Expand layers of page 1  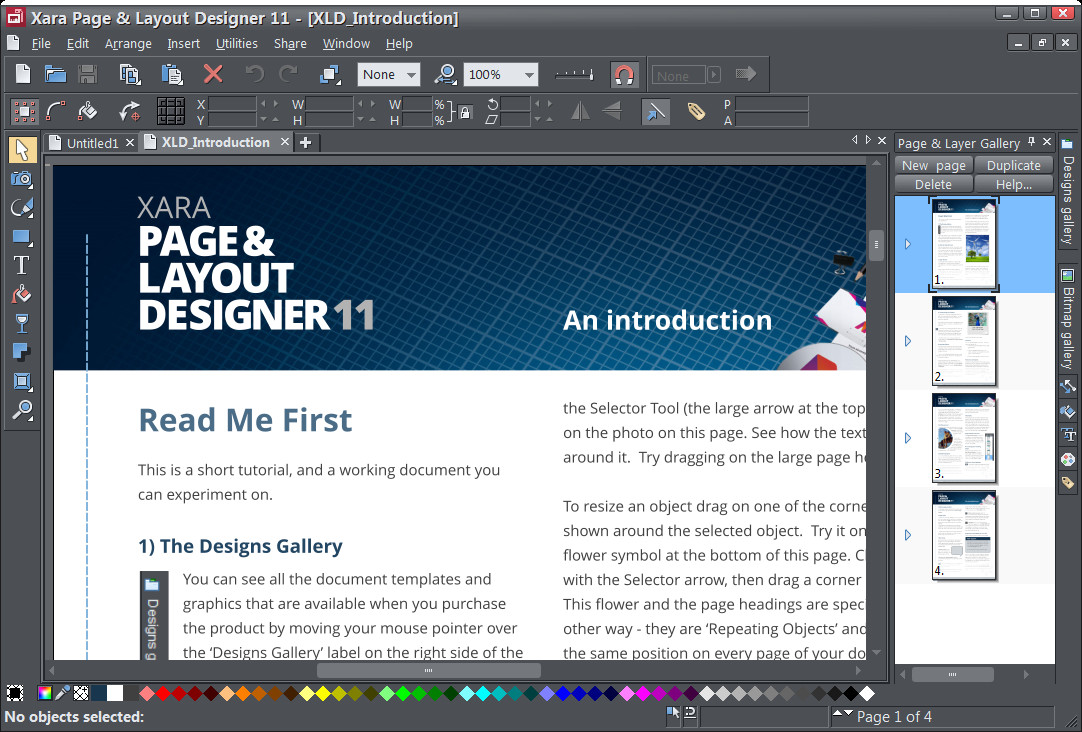point(908,244)
